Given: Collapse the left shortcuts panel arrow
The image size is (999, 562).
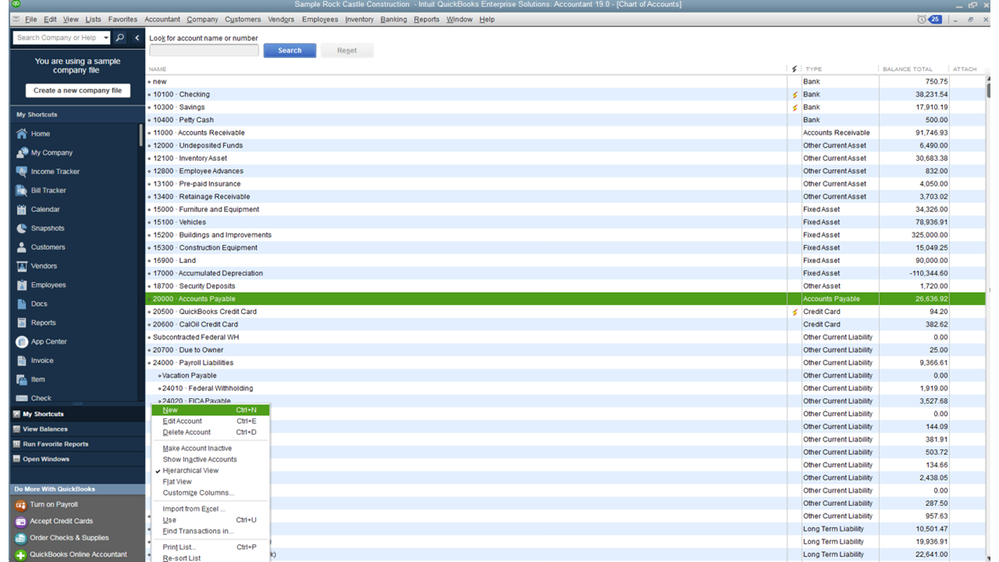Looking at the screenshot, I should (137, 38).
